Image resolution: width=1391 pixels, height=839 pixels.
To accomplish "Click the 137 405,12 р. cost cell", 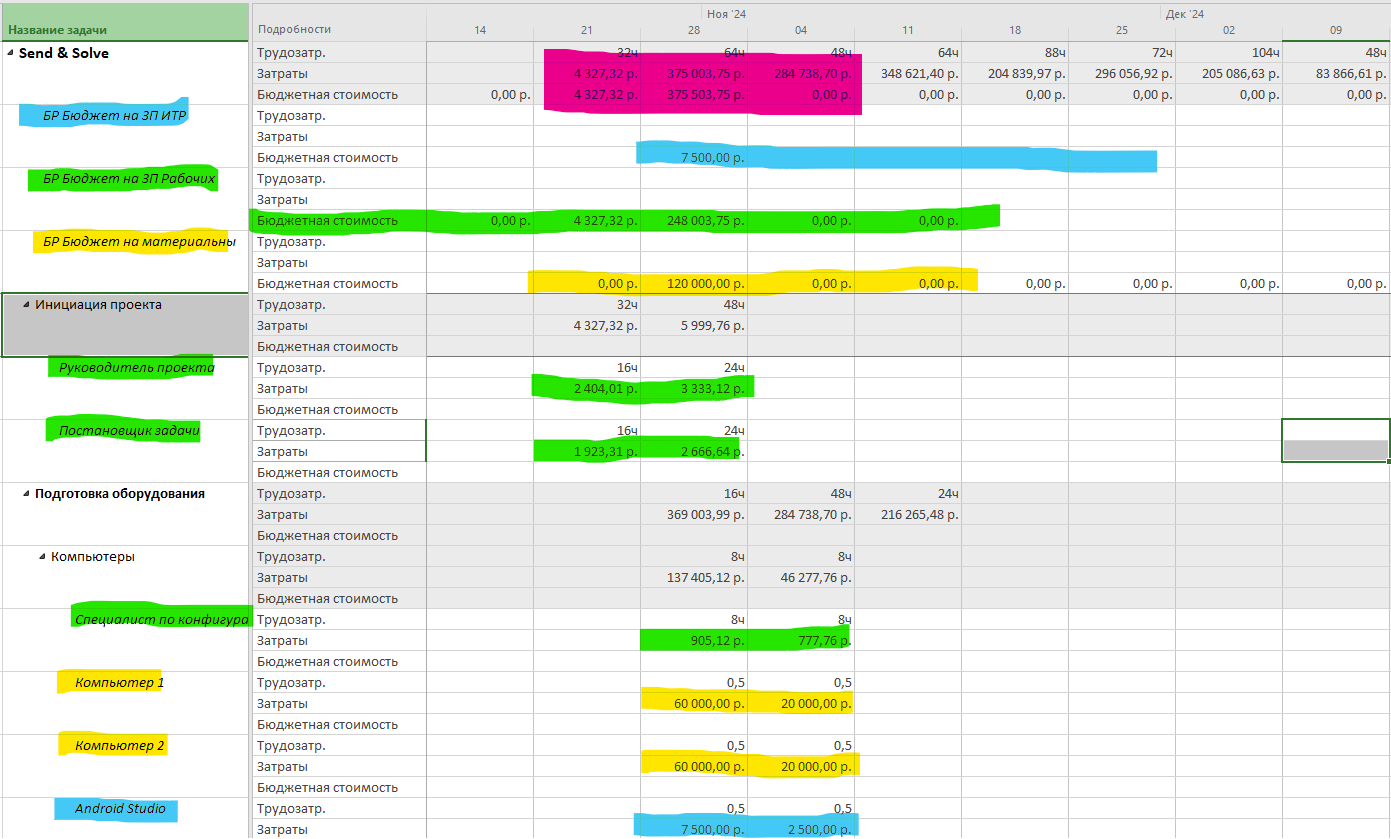I will (x=694, y=578).
